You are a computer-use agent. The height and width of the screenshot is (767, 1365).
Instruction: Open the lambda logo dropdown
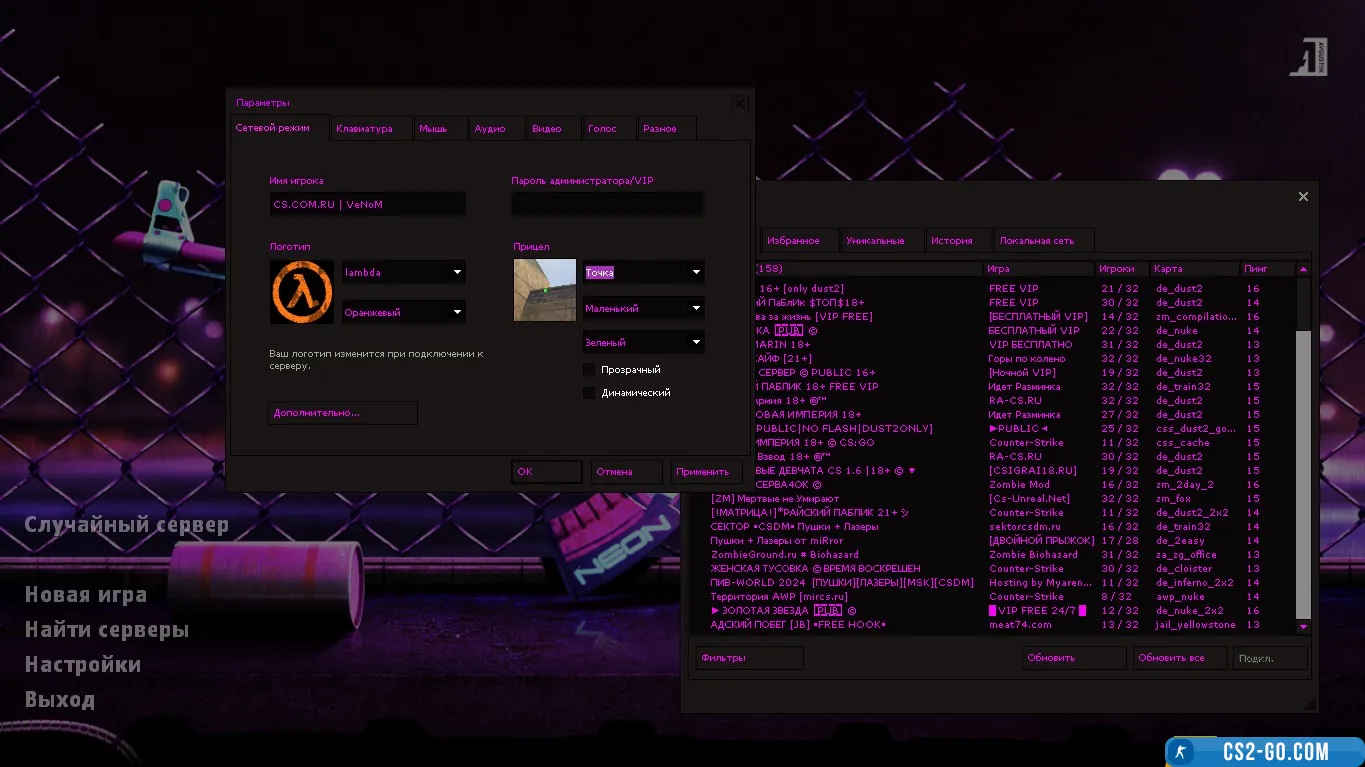tap(403, 272)
